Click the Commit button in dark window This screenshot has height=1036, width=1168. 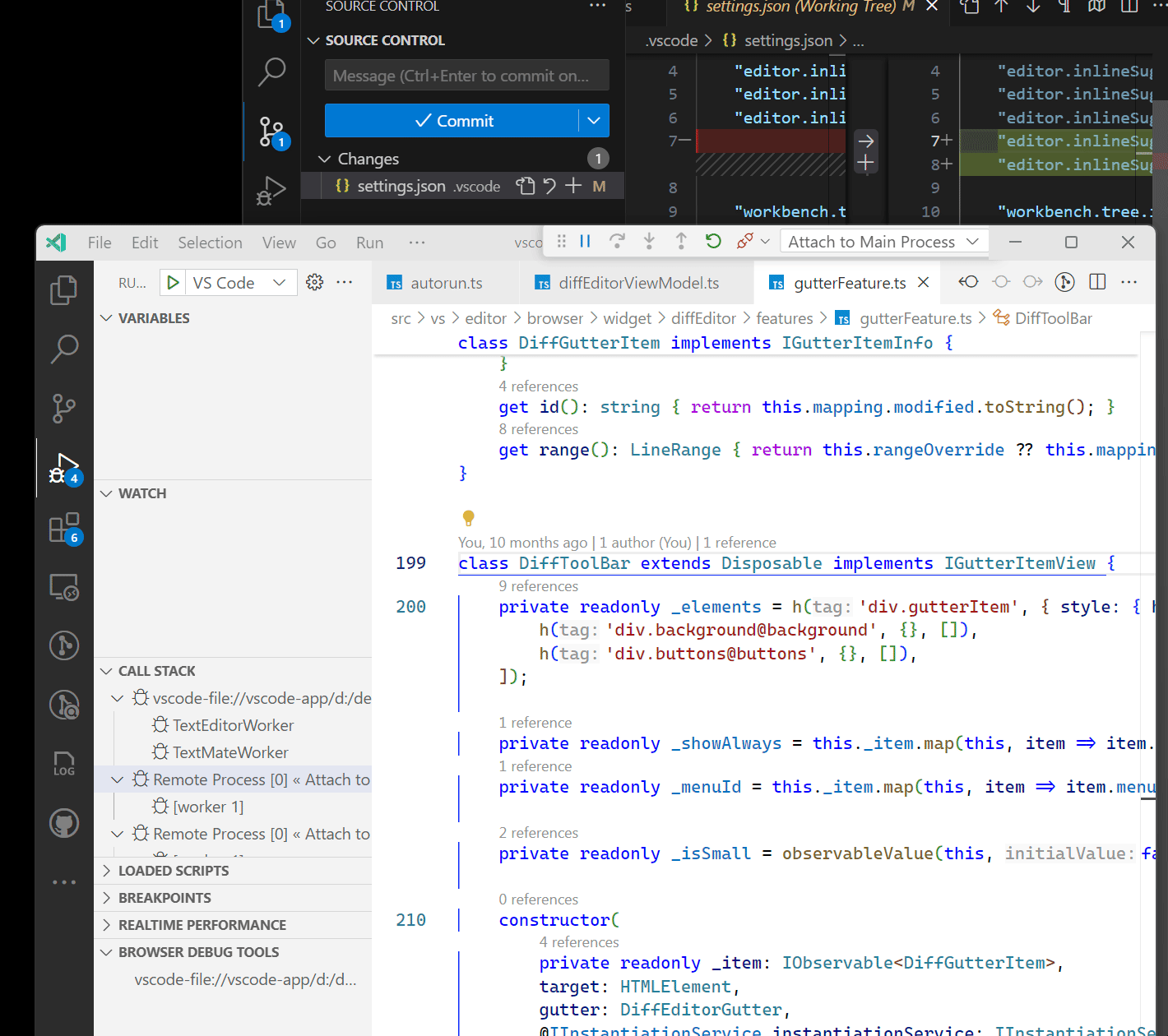click(452, 121)
